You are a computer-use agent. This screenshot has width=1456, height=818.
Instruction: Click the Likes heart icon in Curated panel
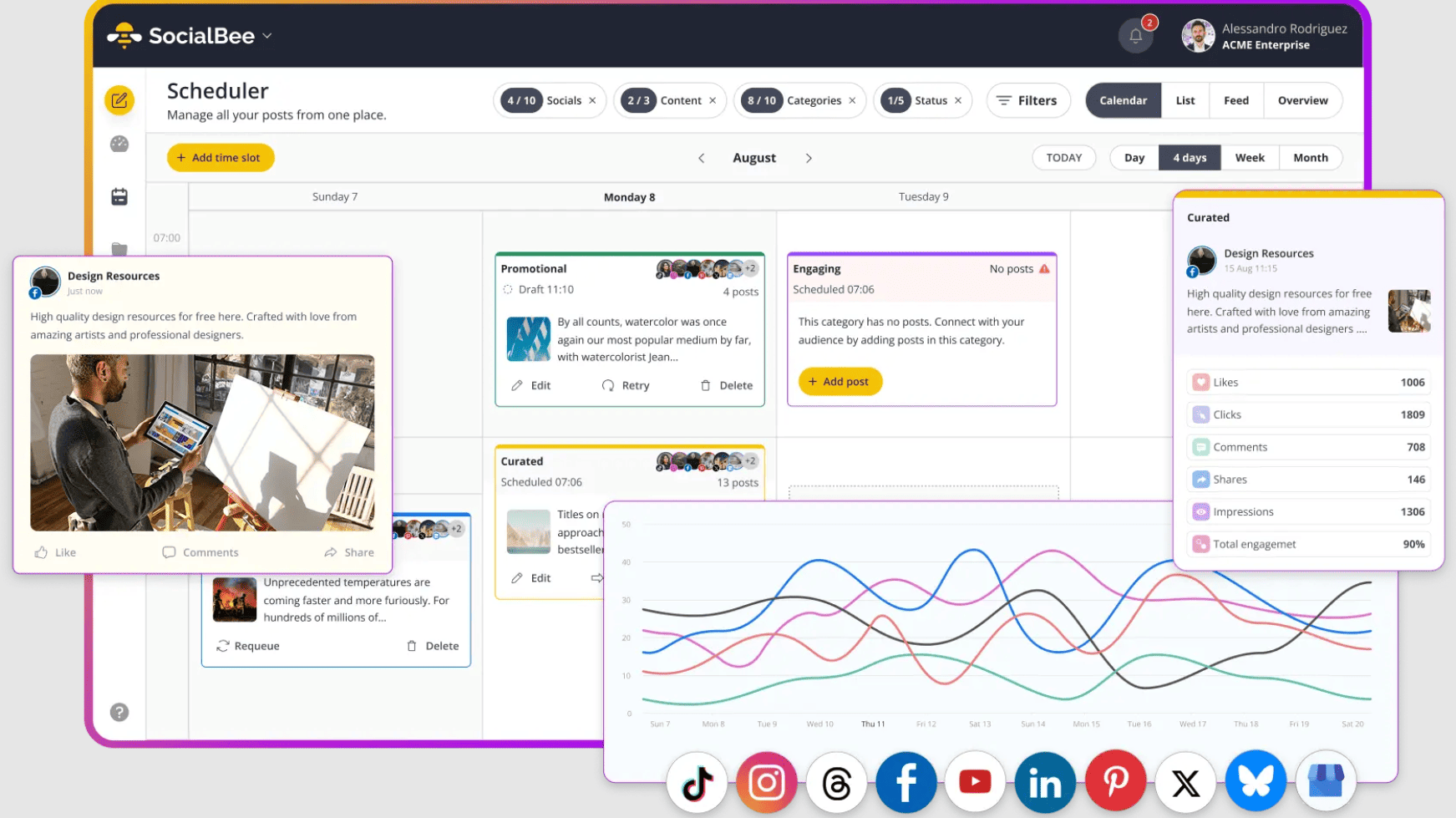pyautogui.click(x=1200, y=383)
